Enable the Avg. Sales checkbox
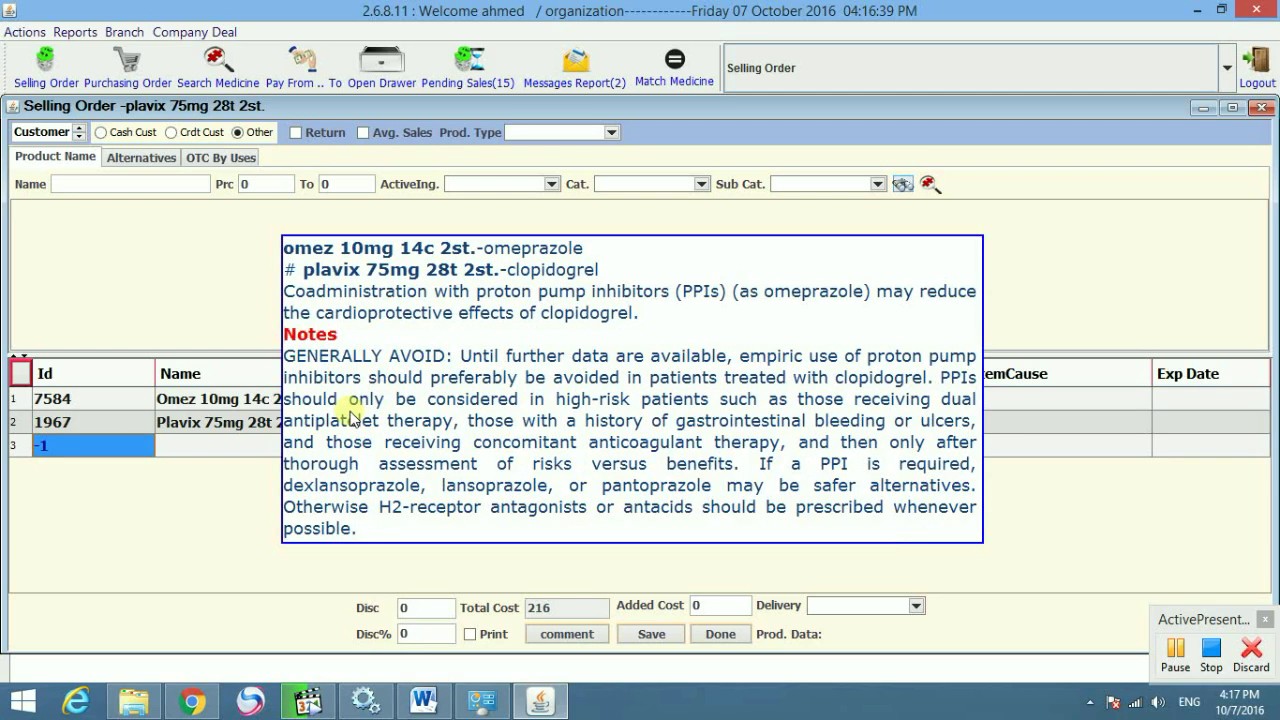Viewport: 1280px width, 720px height. [363, 132]
